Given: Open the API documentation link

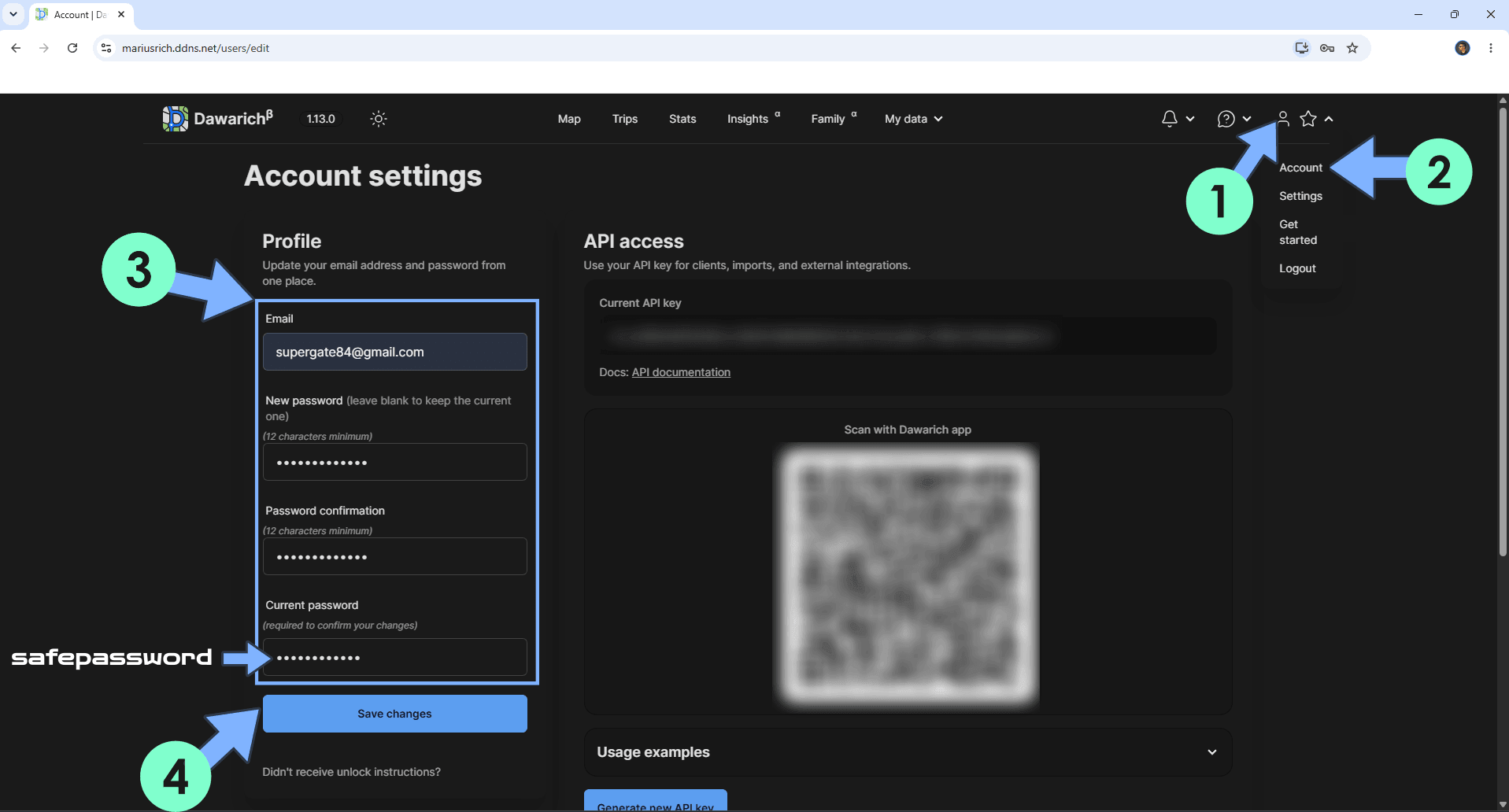Looking at the screenshot, I should pyautogui.click(x=681, y=372).
